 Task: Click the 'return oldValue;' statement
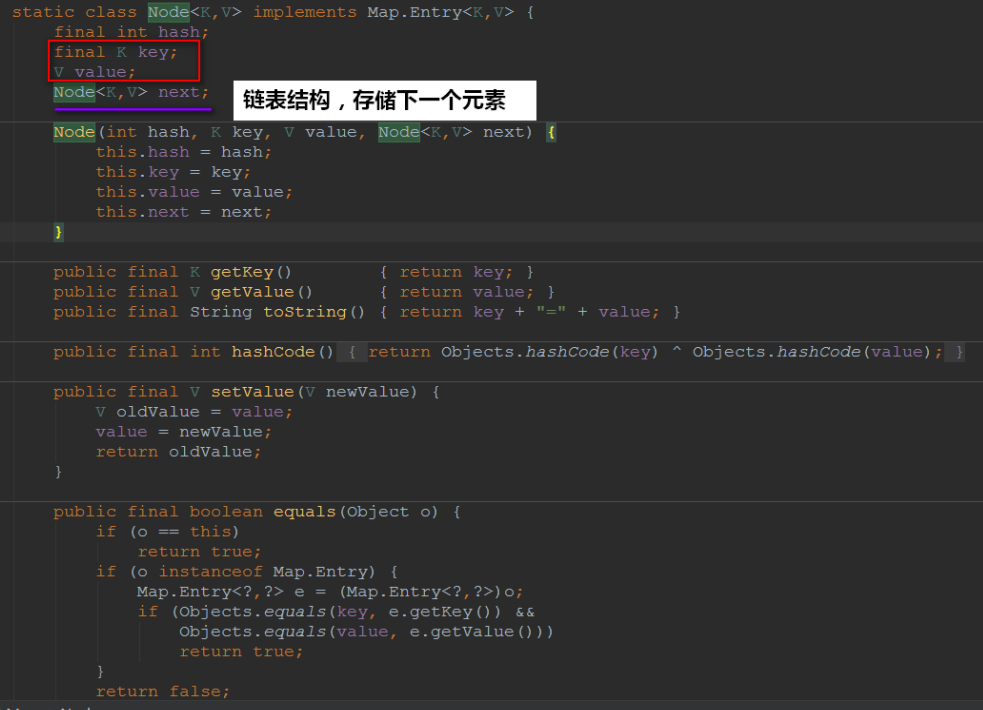click(x=178, y=452)
